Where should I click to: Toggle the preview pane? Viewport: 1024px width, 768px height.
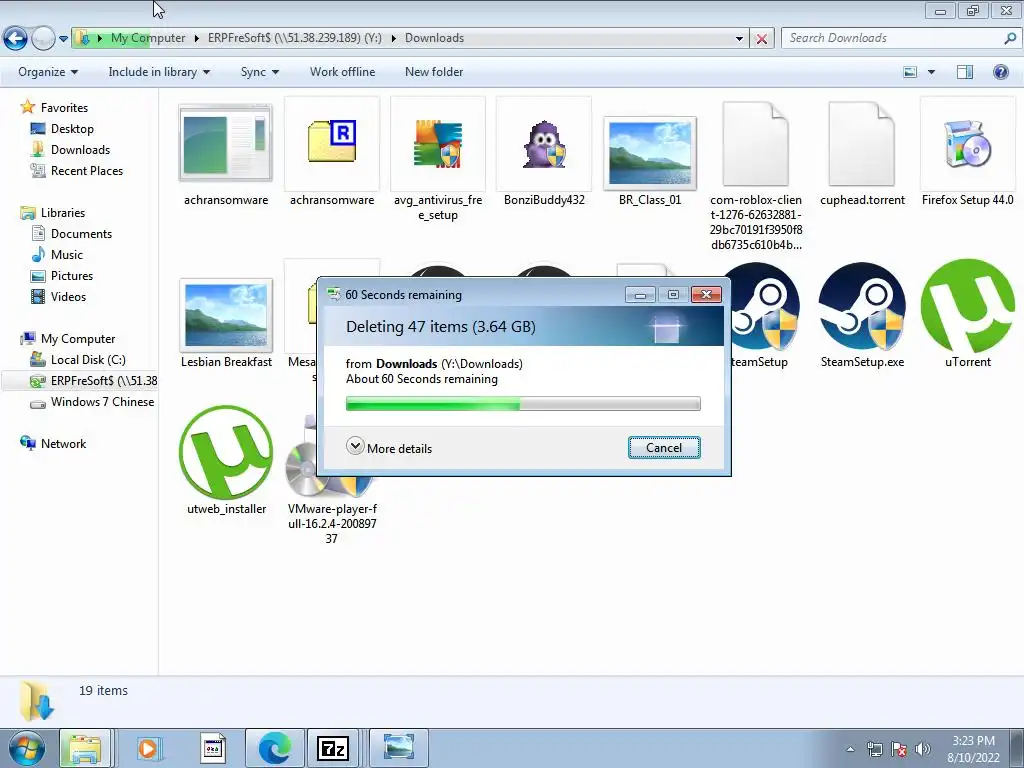(x=965, y=72)
